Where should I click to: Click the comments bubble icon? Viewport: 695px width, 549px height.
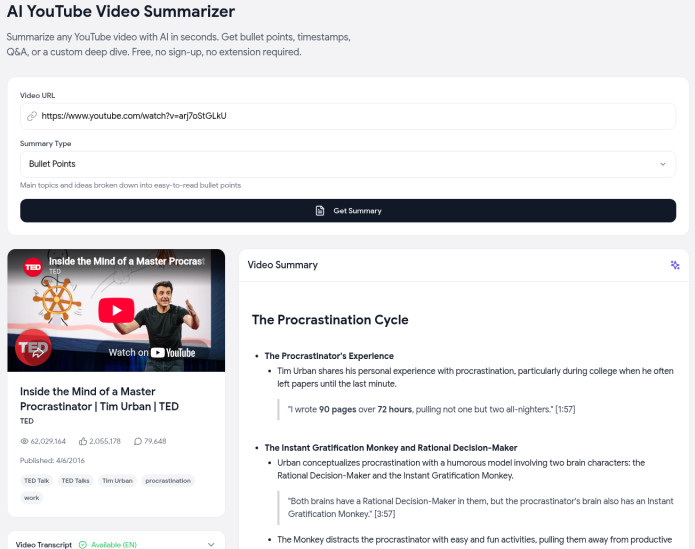[138, 441]
